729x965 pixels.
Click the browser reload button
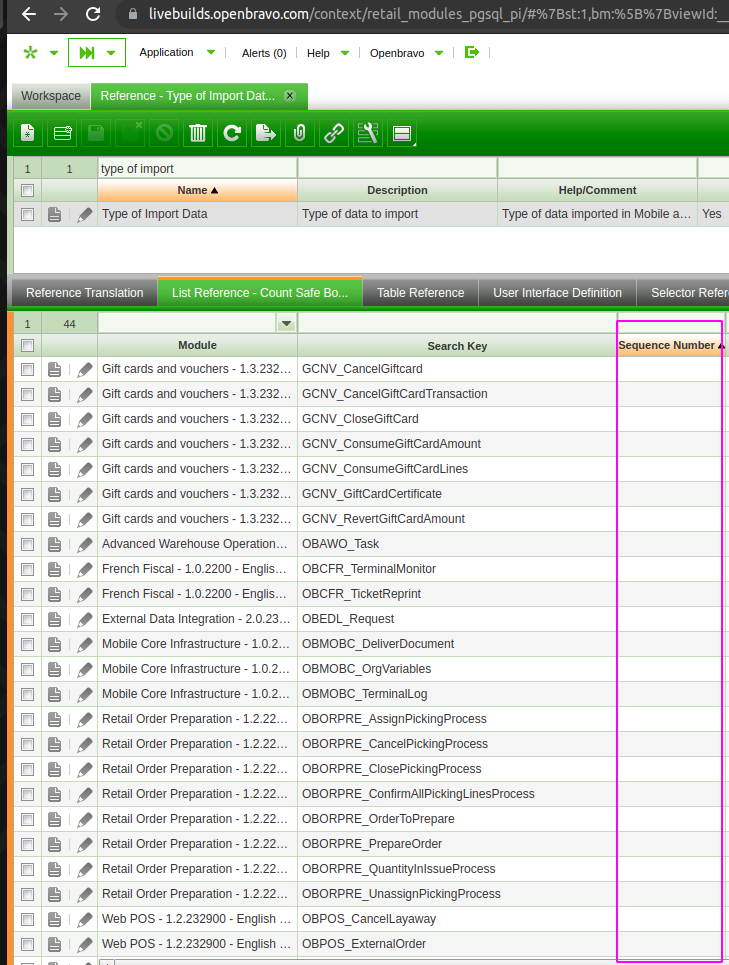tap(93, 15)
